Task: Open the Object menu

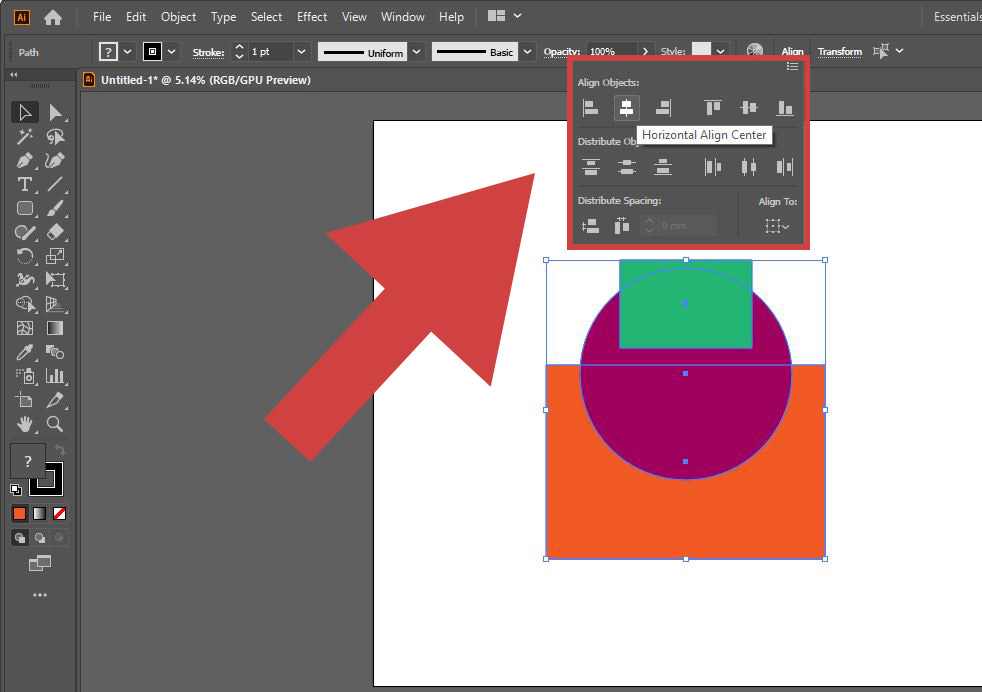Action: pos(178,17)
